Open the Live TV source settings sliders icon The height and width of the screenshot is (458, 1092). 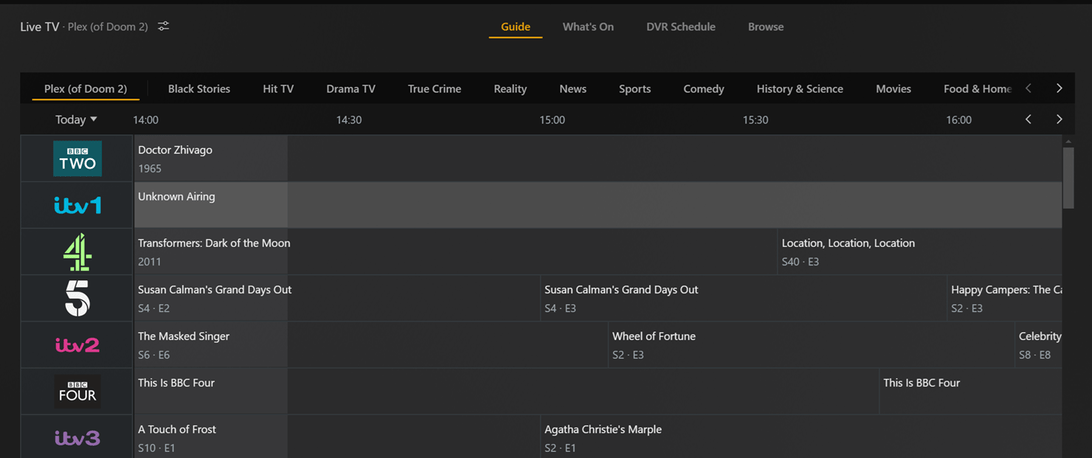click(x=164, y=26)
